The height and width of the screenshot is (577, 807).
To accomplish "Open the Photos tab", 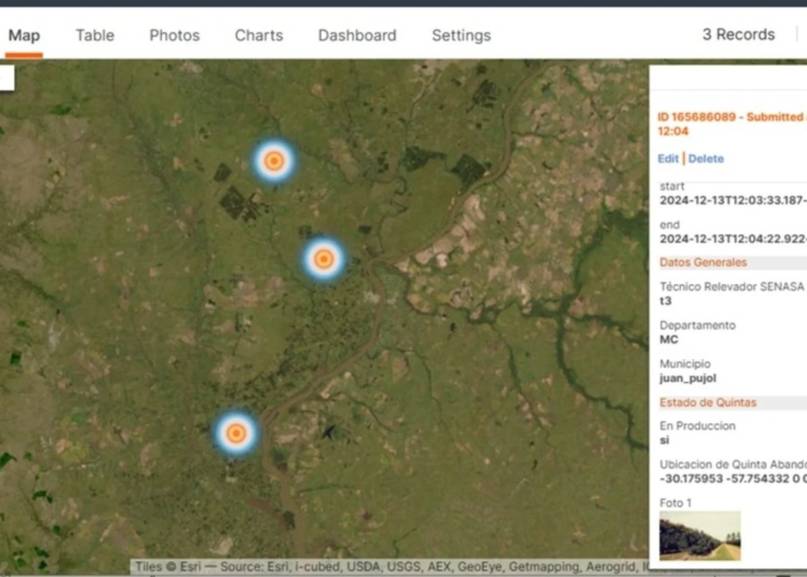I will click(174, 35).
